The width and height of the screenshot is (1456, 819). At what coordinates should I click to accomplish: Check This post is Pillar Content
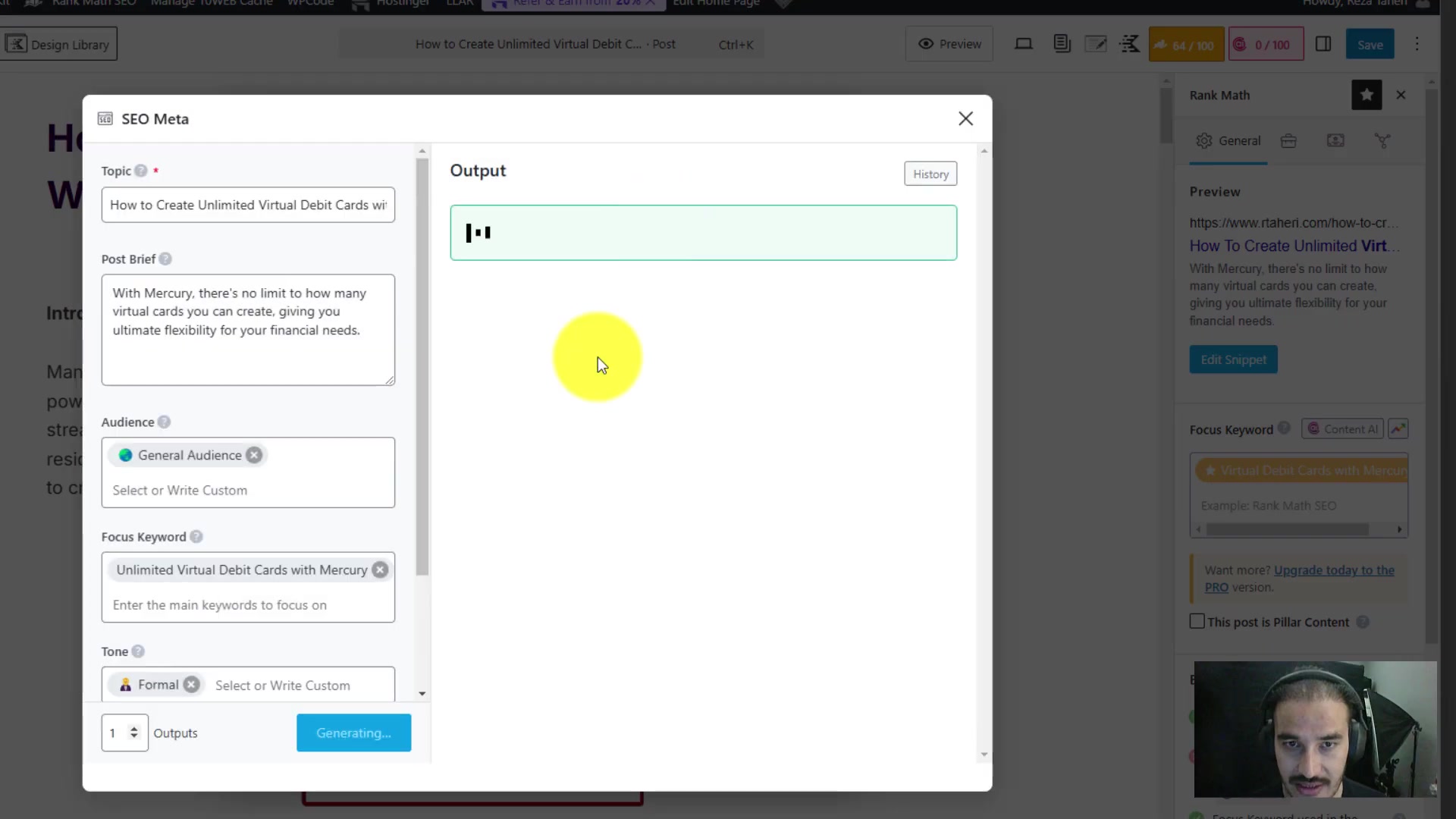coord(1197,622)
